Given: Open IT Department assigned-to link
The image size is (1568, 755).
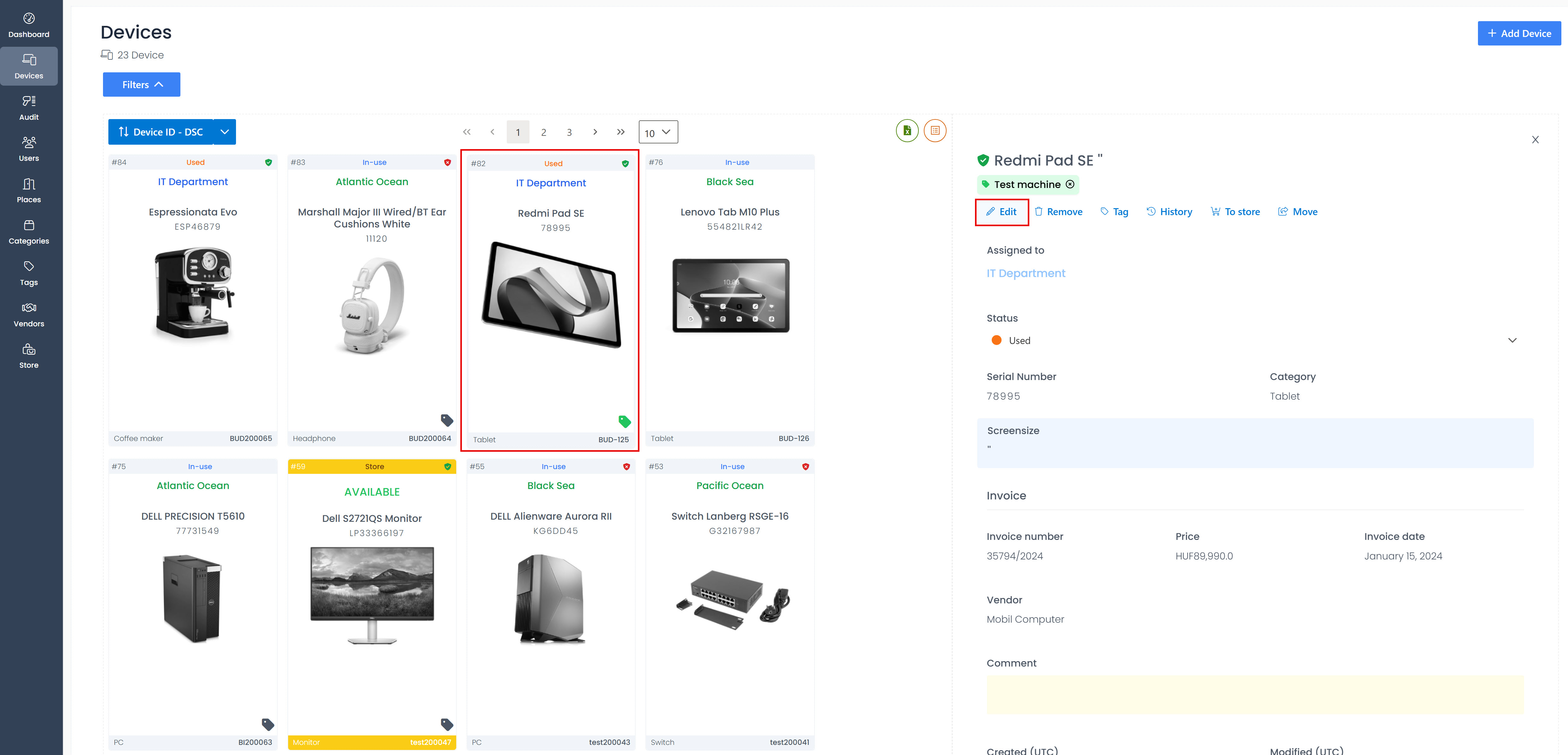Looking at the screenshot, I should [x=1026, y=273].
